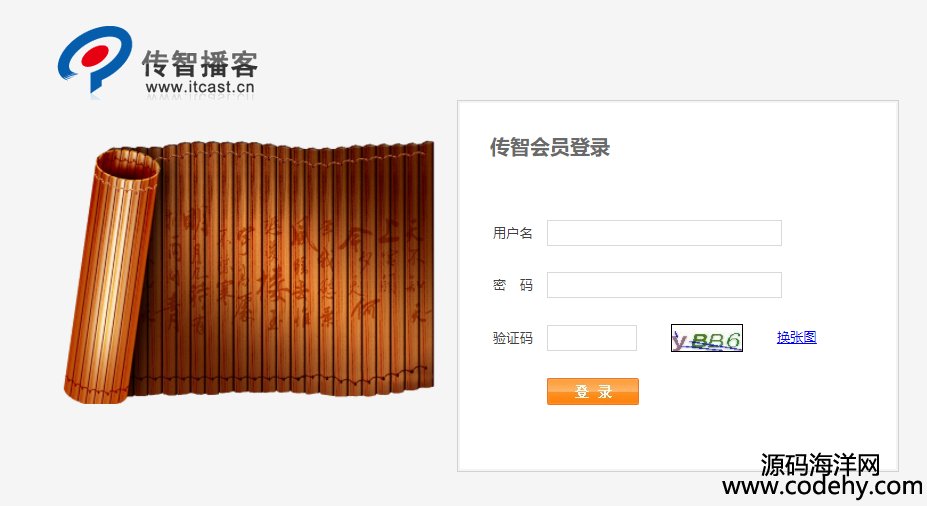Screen dimensions: 927x506
Task: Focus the 验证码 captcha input field
Action: click(592, 338)
